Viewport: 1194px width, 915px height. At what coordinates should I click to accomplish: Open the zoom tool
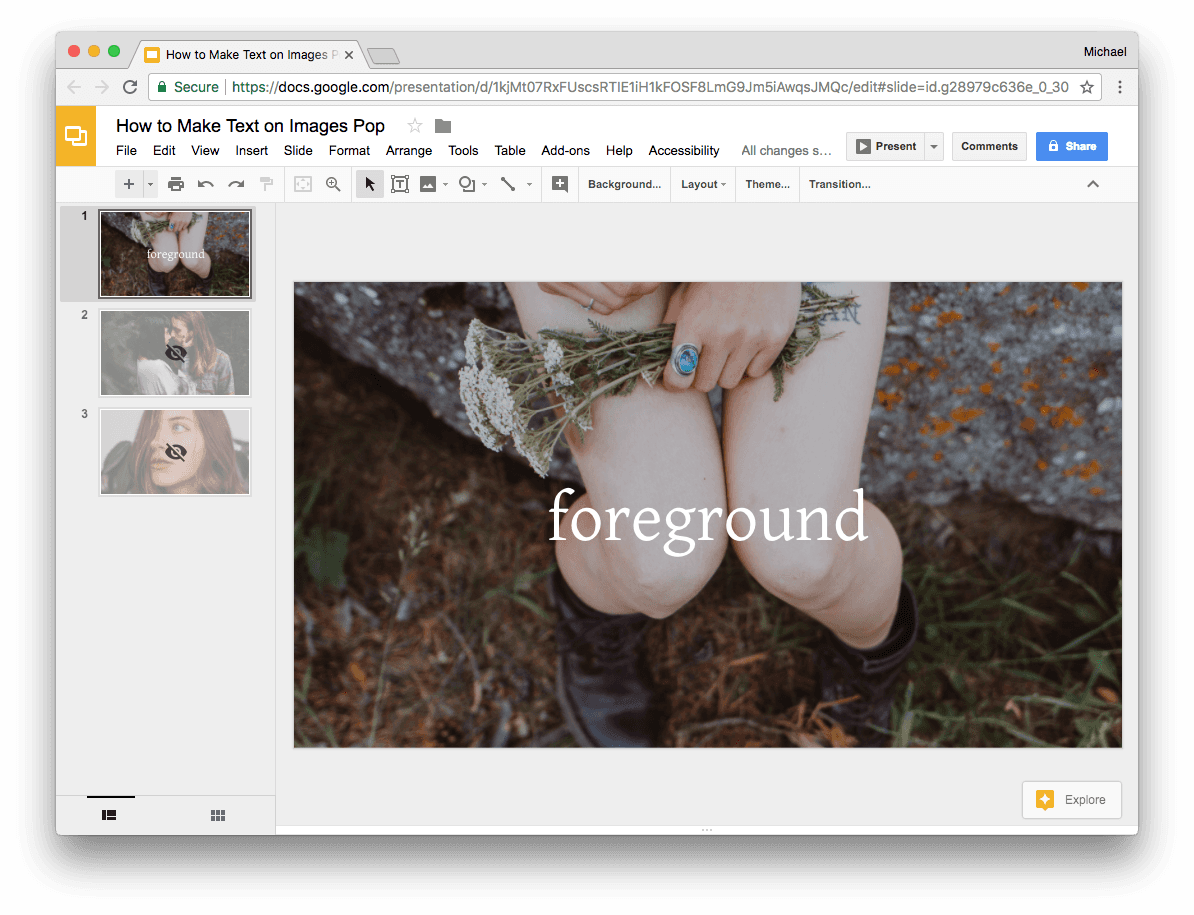333,184
